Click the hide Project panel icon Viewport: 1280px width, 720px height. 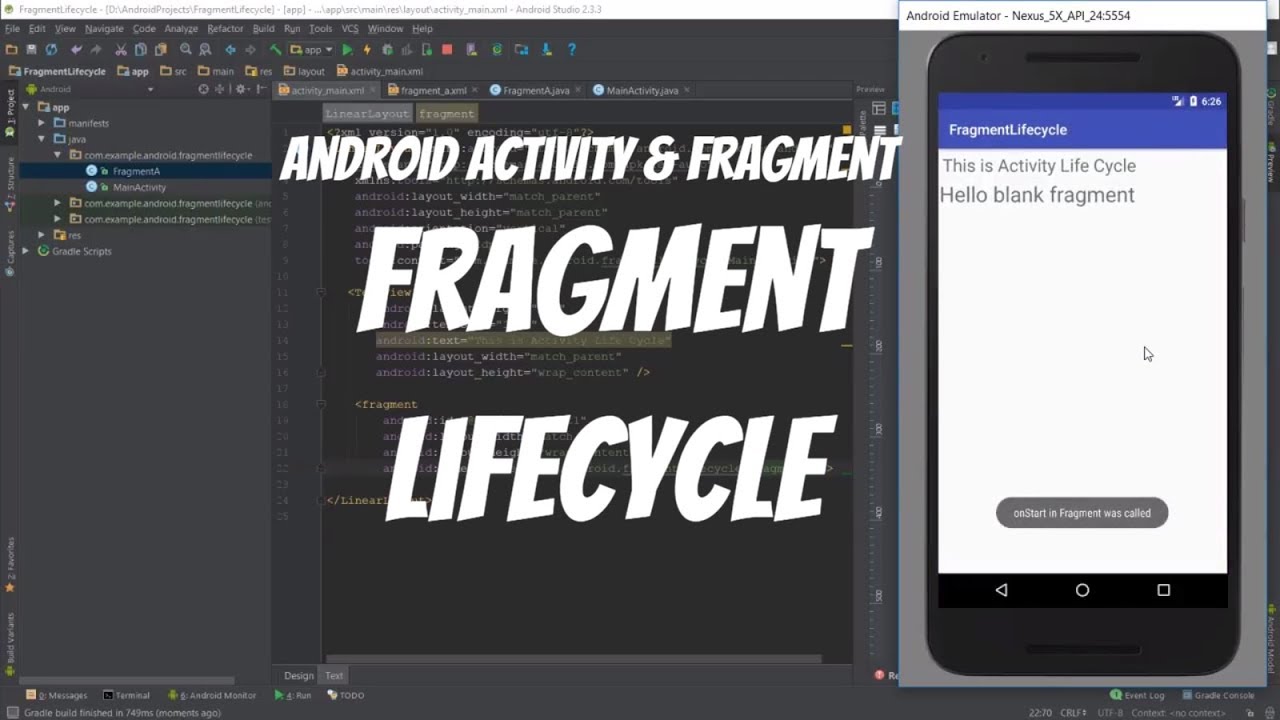(259, 89)
